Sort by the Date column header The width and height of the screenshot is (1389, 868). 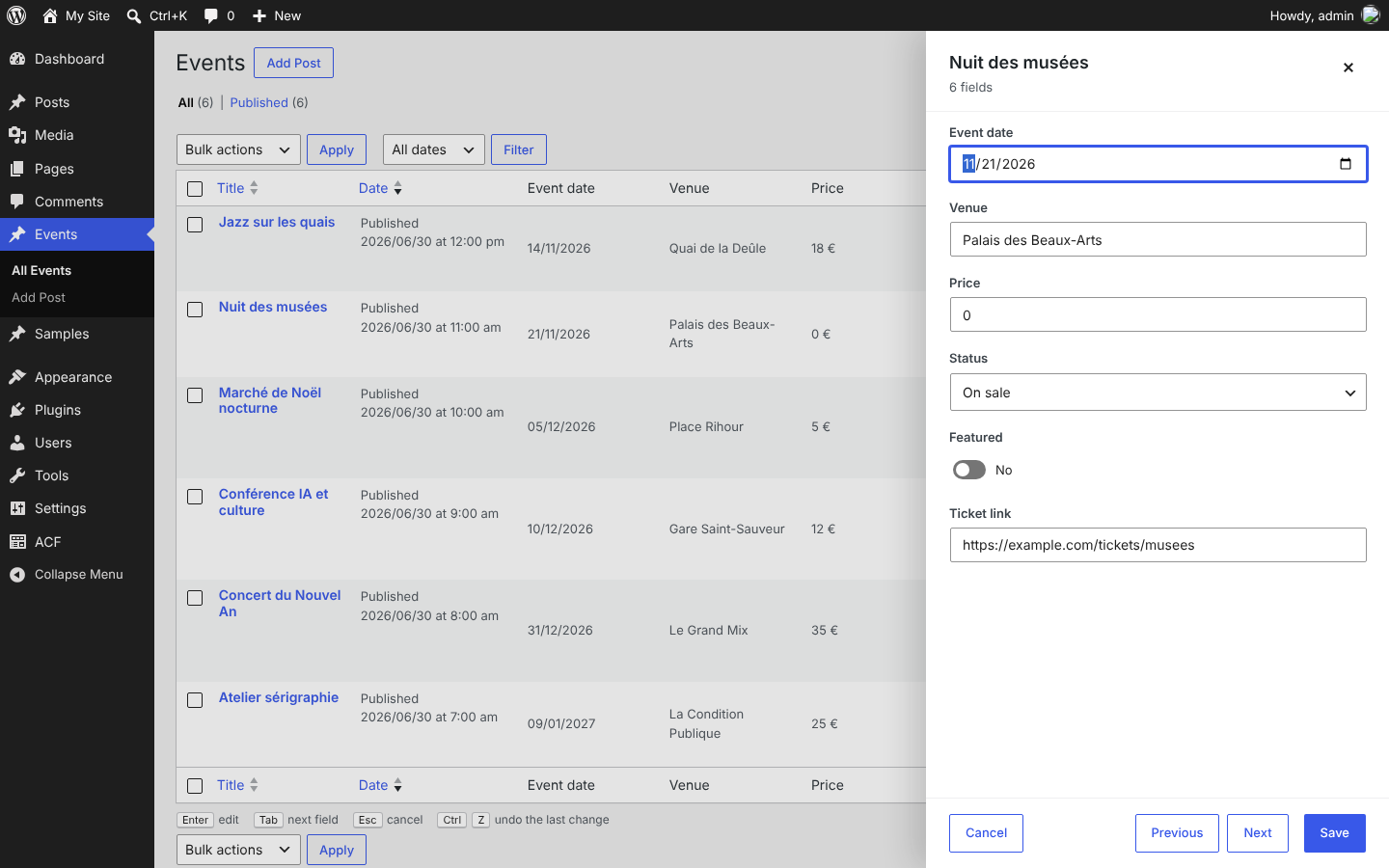(380, 188)
